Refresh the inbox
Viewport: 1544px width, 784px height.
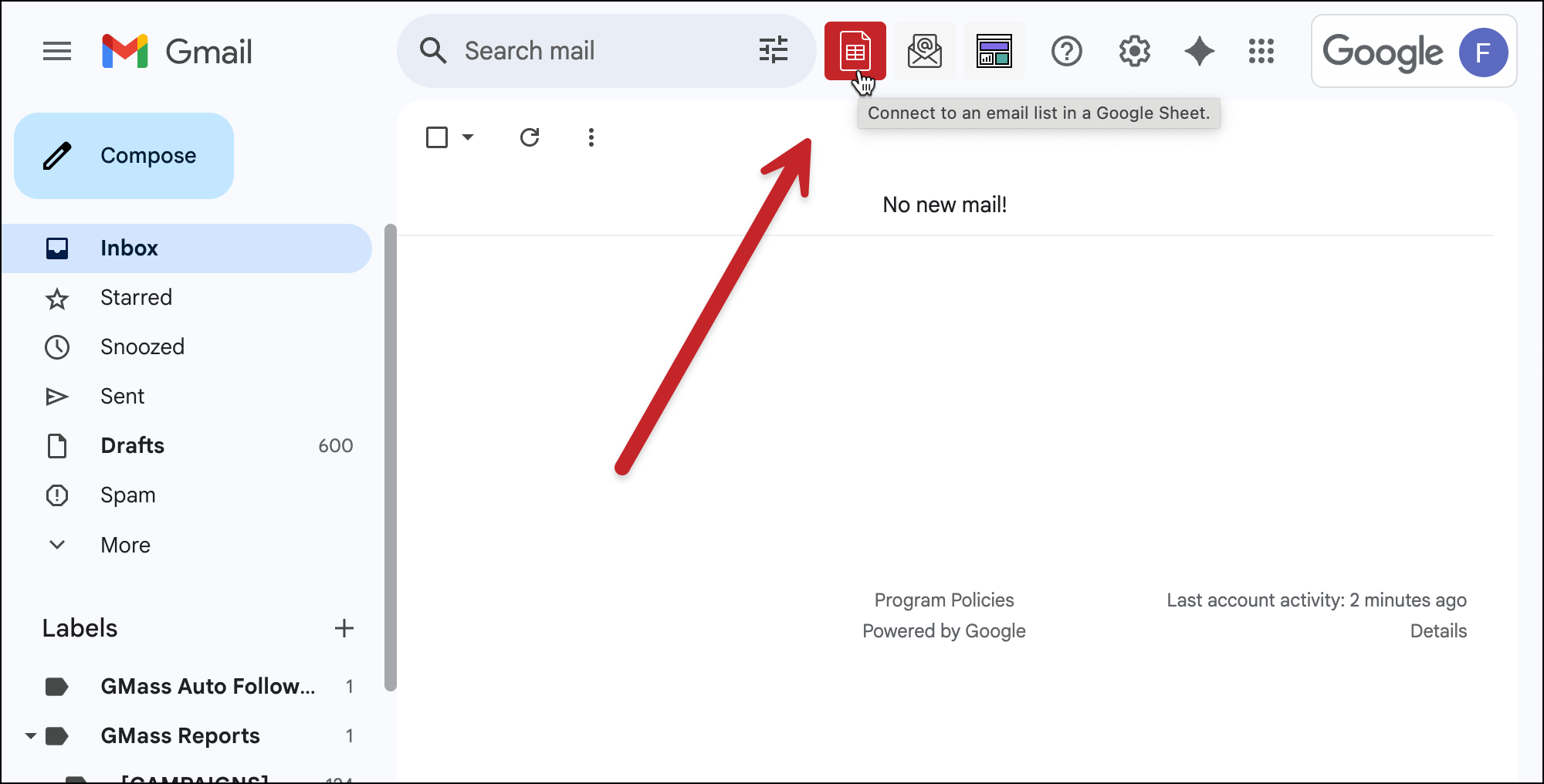(530, 137)
